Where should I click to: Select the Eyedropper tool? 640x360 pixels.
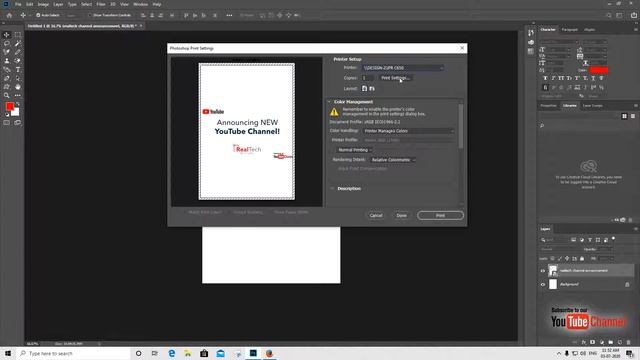point(18,52)
